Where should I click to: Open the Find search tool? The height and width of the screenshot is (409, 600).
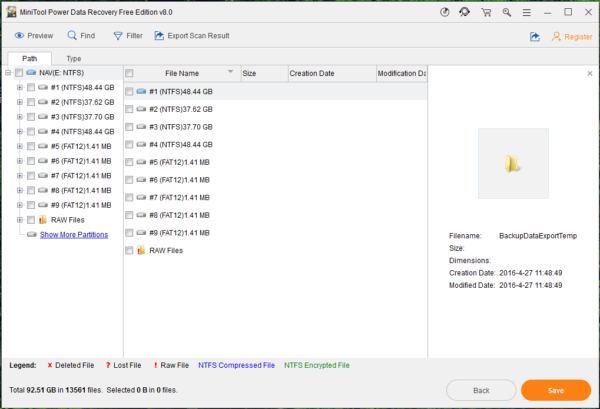(x=81, y=36)
